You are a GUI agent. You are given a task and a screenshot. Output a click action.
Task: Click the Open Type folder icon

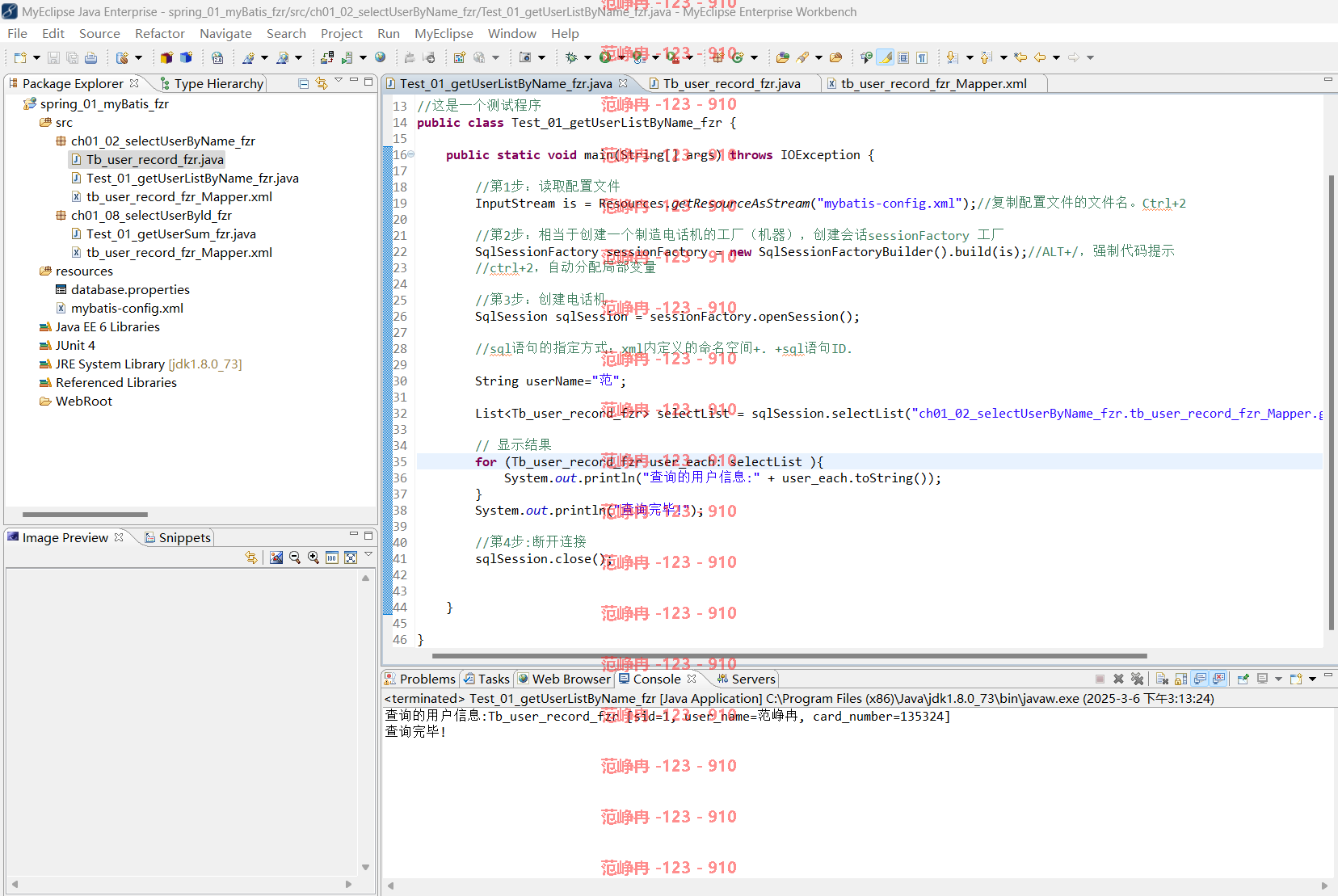click(x=783, y=57)
